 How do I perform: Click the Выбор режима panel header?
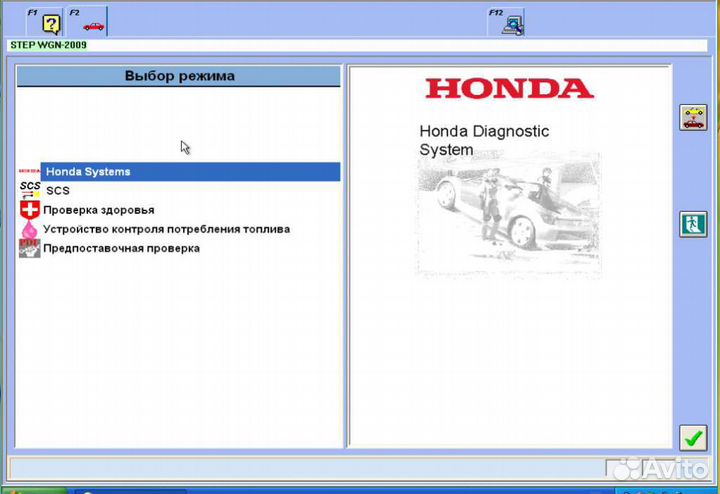coord(180,76)
